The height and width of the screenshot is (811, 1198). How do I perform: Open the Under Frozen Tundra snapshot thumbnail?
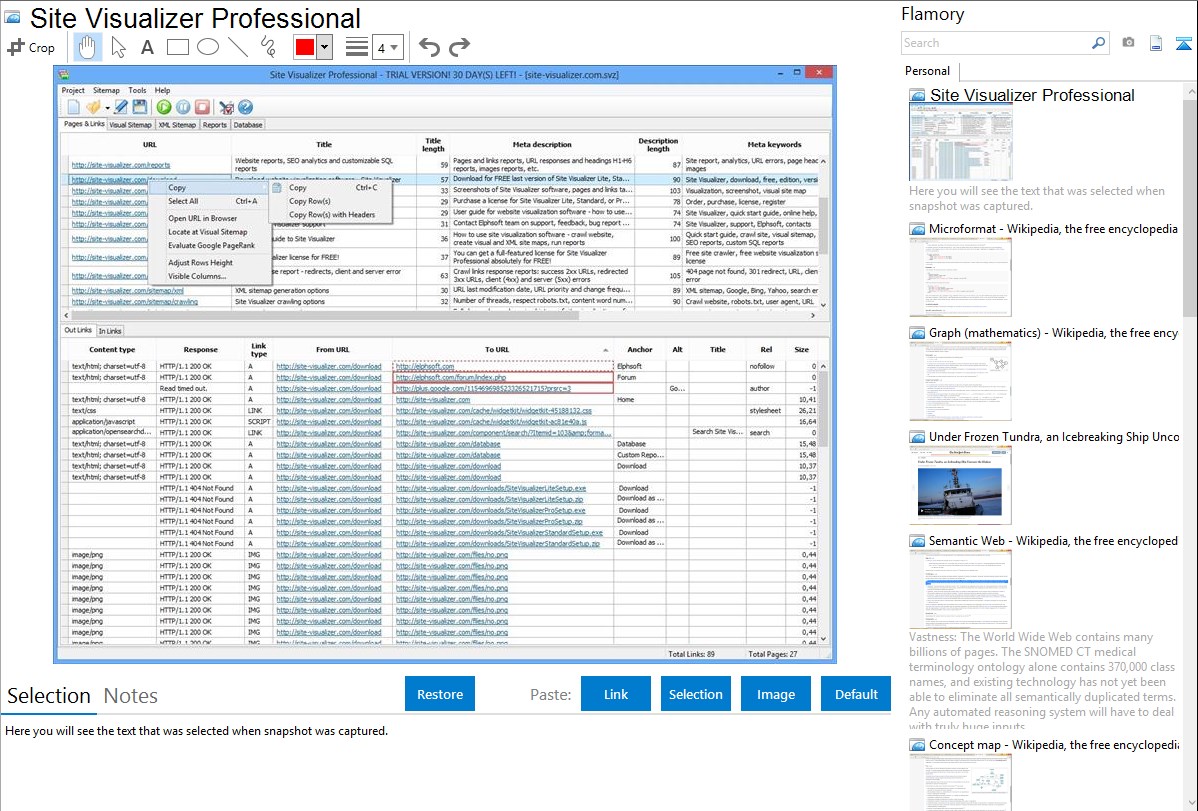pos(960,485)
